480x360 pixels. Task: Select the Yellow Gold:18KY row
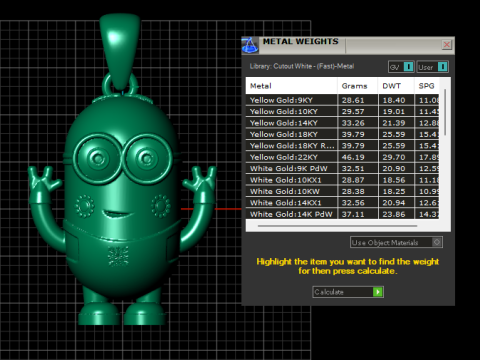[x=342, y=134]
